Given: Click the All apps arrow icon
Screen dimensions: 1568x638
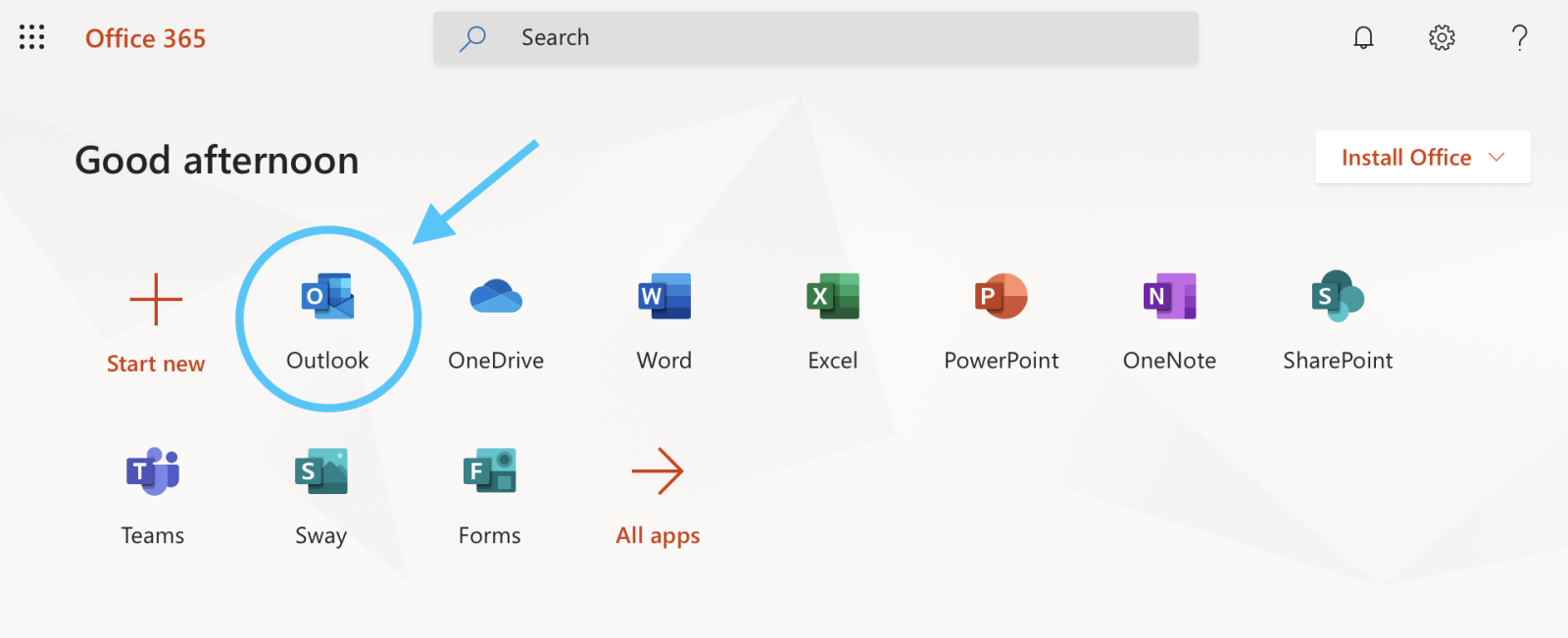Looking at the screenshot, I should (x=658, y=471).
